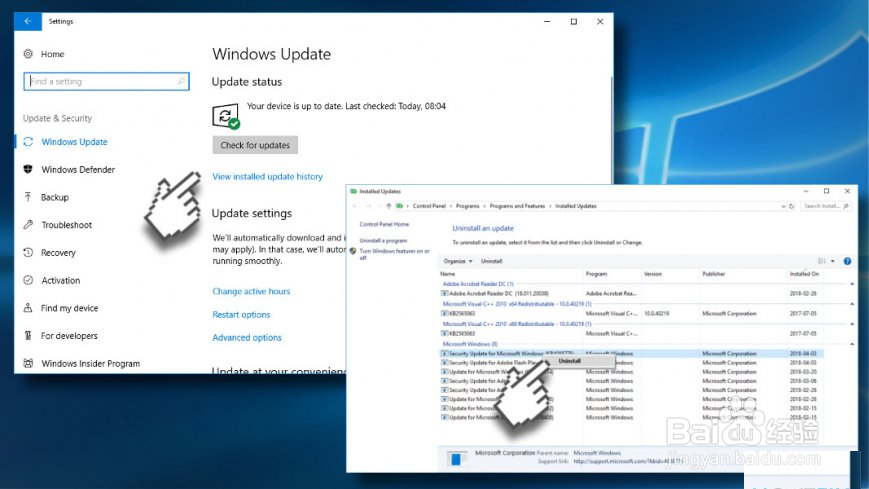Click Control Panel in the breadcrumb path

429,206
